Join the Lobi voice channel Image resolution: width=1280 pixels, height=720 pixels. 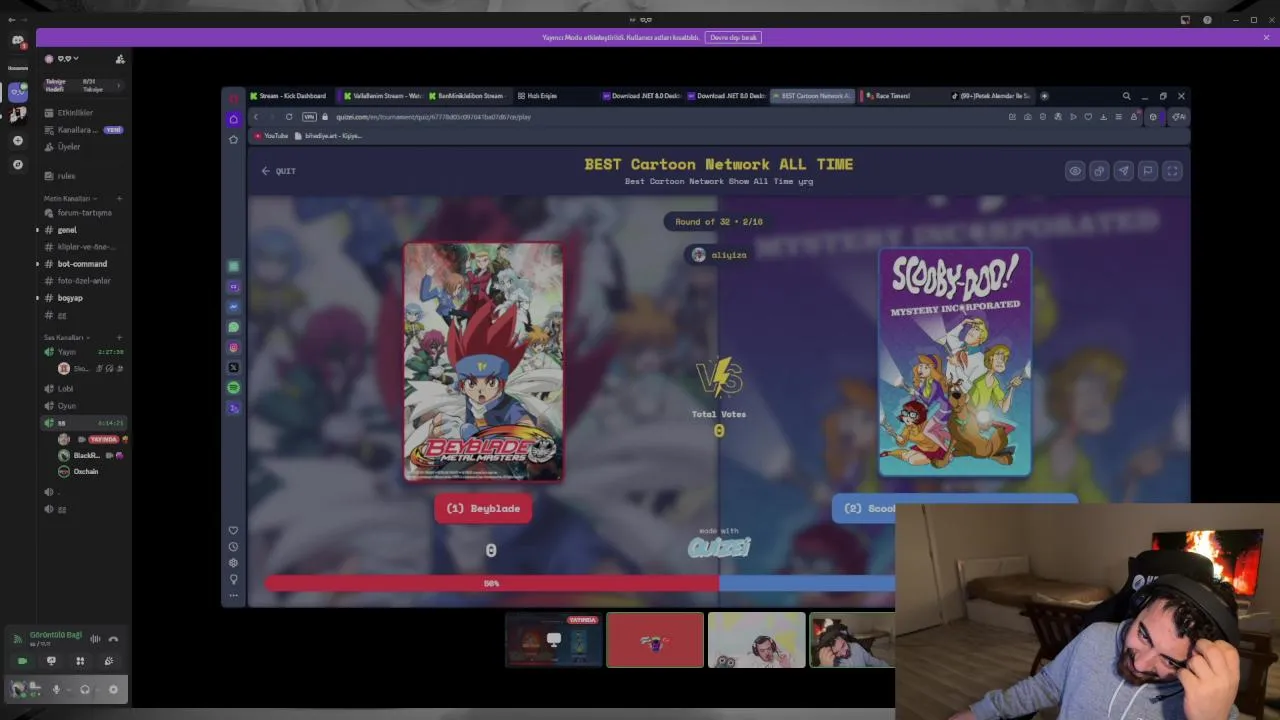[x=83, y=389]
